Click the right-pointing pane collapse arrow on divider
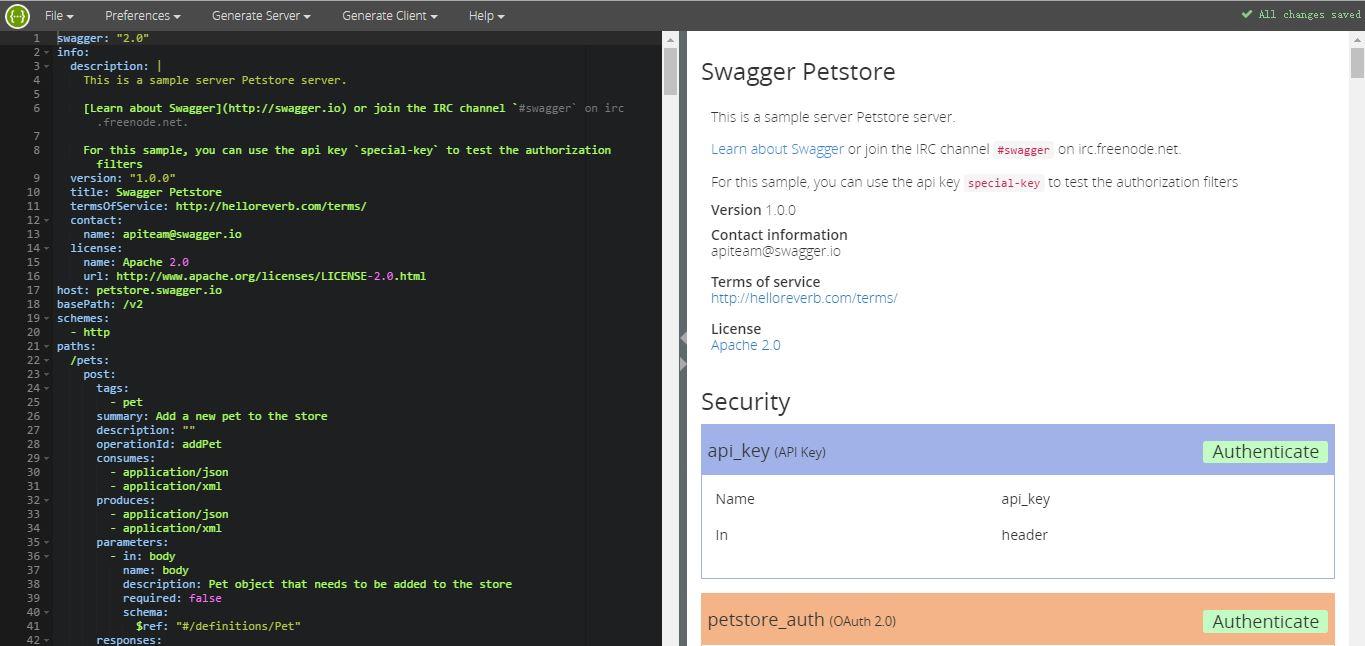 click(x=684, y=364)
